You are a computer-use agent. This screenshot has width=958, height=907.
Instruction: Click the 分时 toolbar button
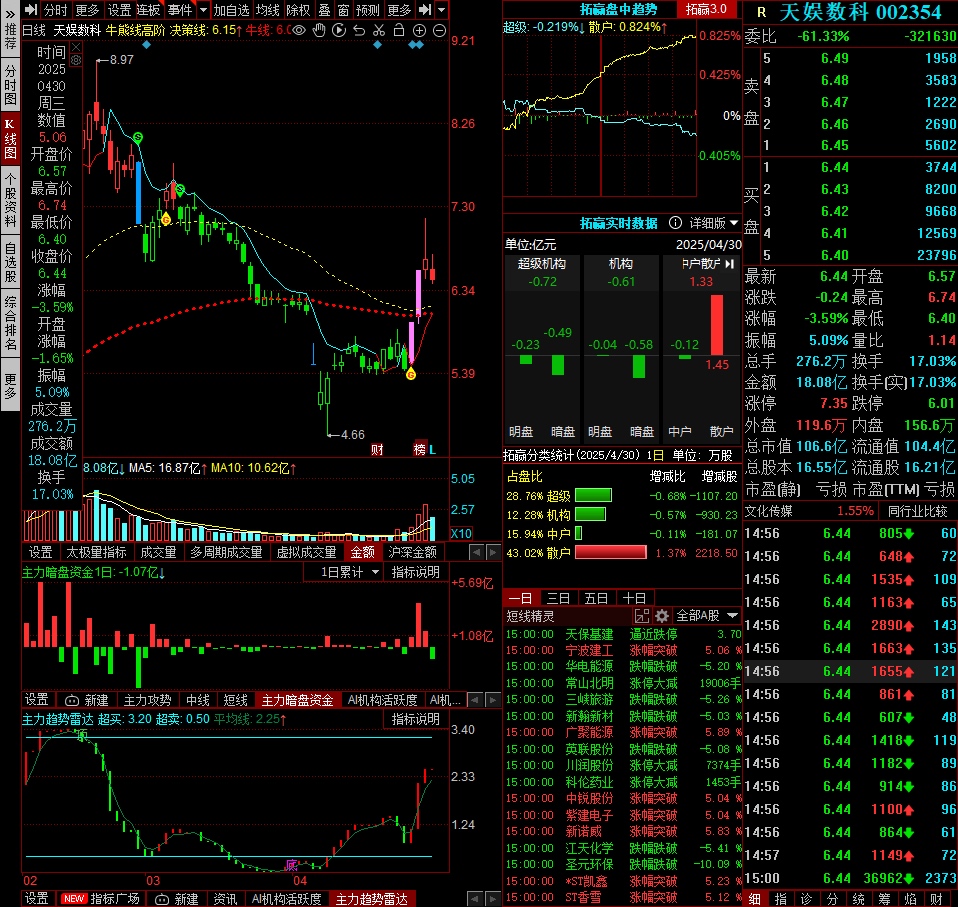coord(56,10)
